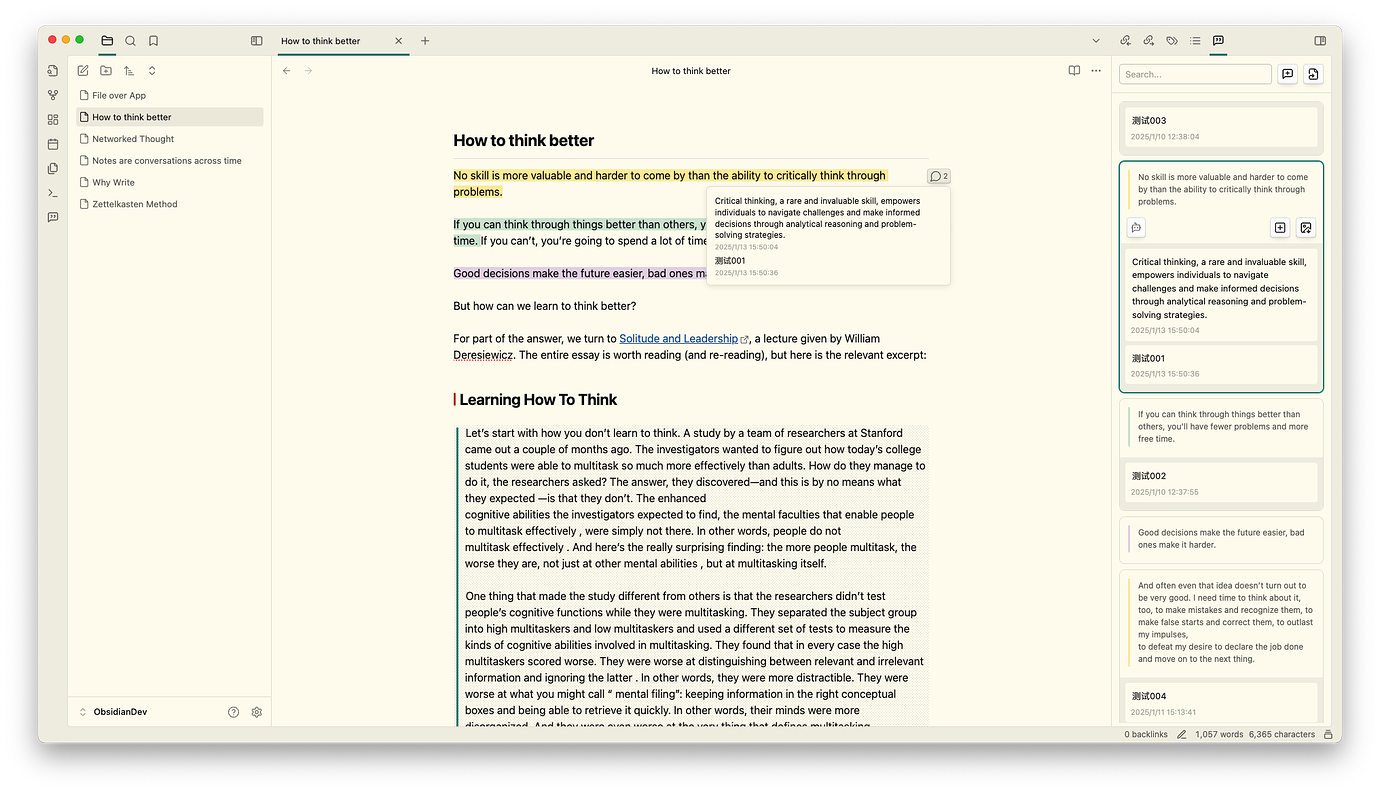Screen dimensions: 1380x792
Task: Click the Search field in the comments panel
Action: pyautogui.click(x=1195, y=74)
